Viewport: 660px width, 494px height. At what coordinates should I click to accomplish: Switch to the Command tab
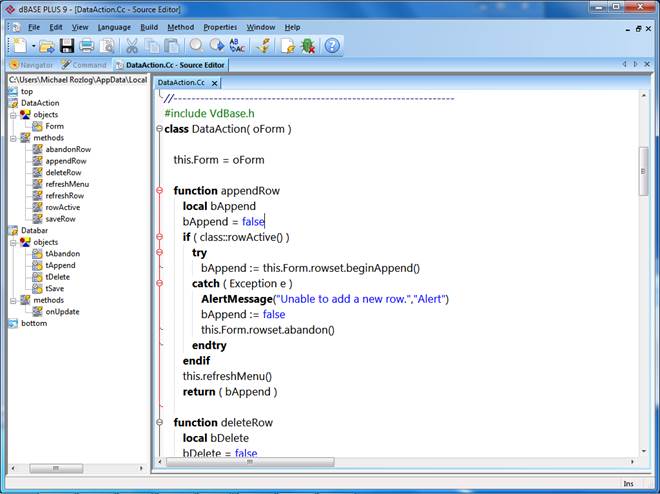tap(89, 65)
